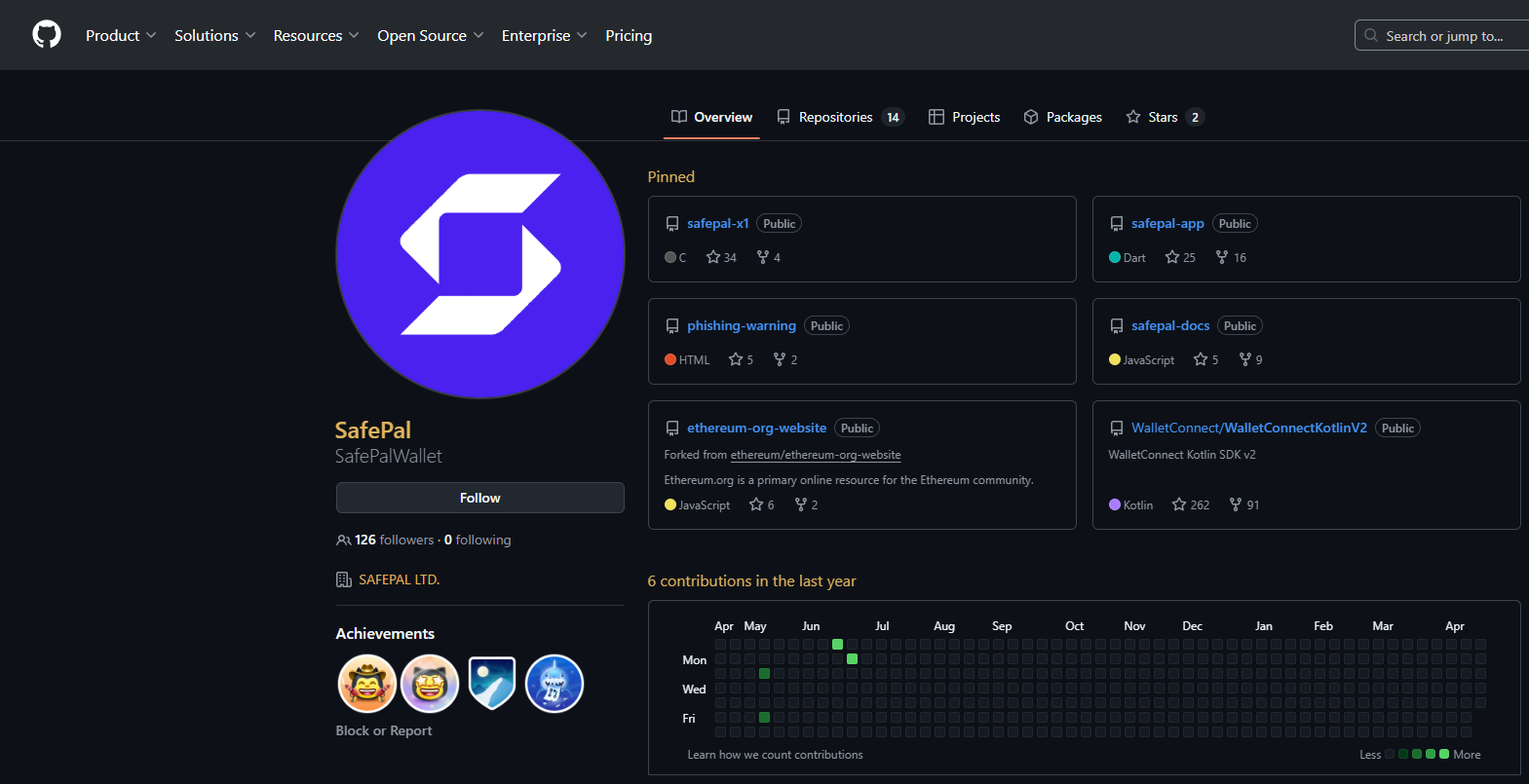Screen dimensions: 1529x784
Task: Click the 6 contributions in the last year heading
Action: click(x=751, y=580)
